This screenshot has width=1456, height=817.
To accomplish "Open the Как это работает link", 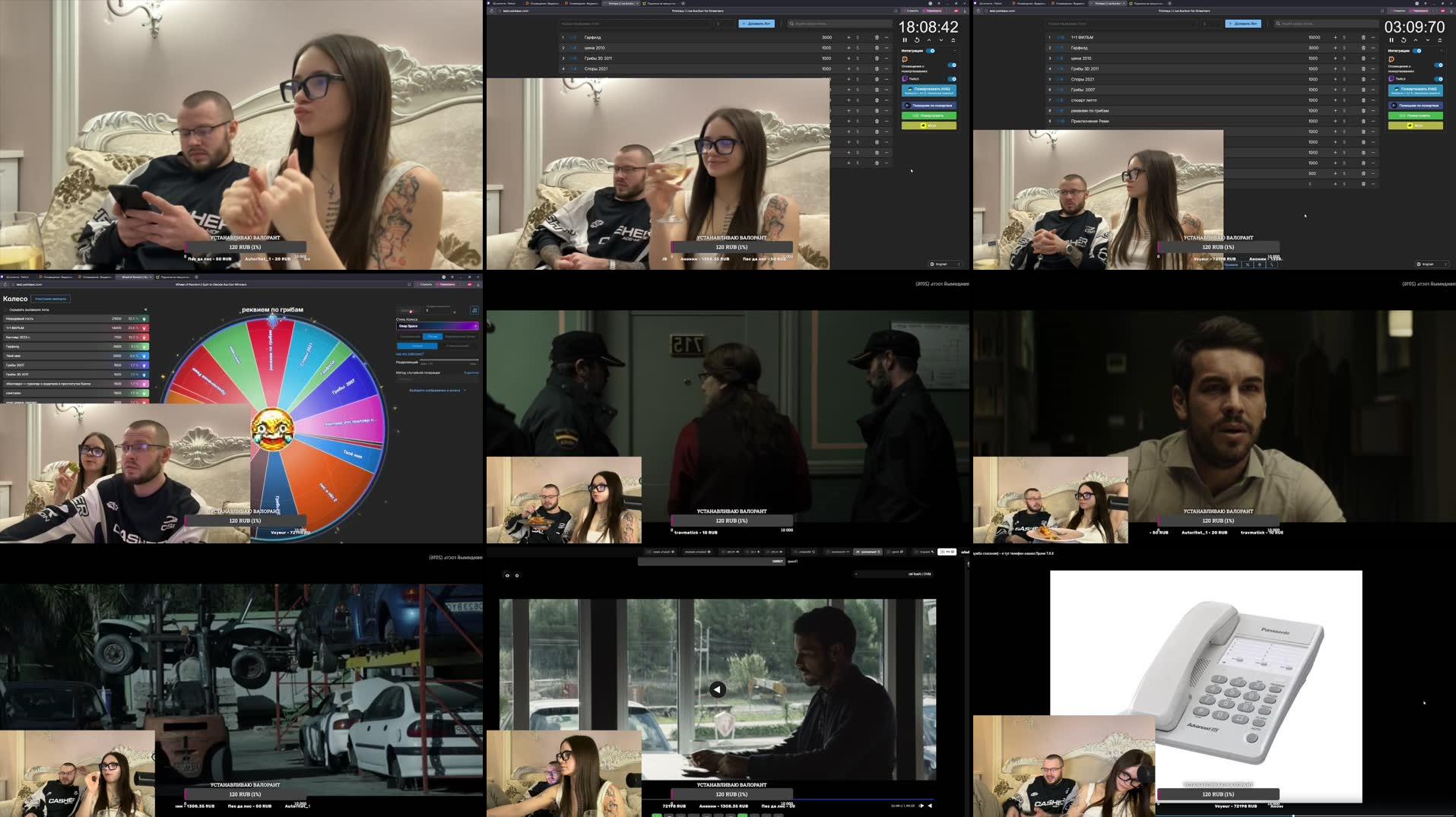I will pos(410,354).
